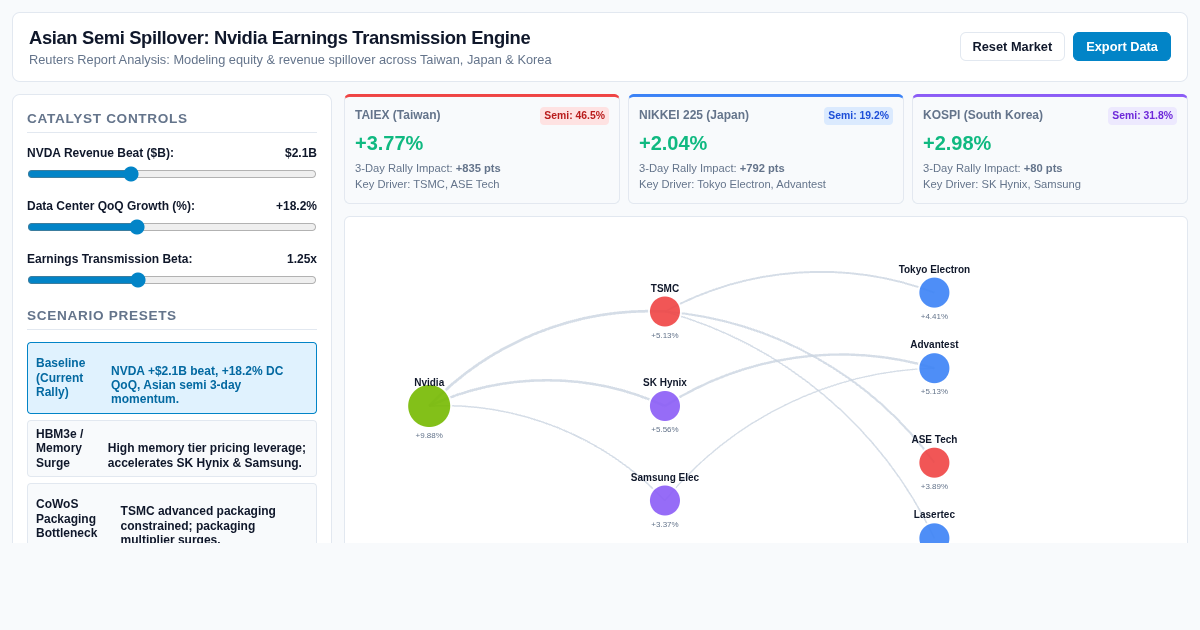The width and height of the screenshot is (1200, 630).
Task: Select the blue Tokyo Electron node
Action: 934,293
